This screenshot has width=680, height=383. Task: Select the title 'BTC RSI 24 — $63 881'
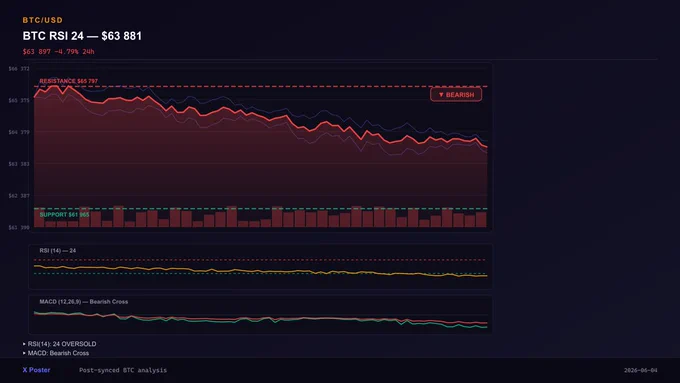point(82,36)
